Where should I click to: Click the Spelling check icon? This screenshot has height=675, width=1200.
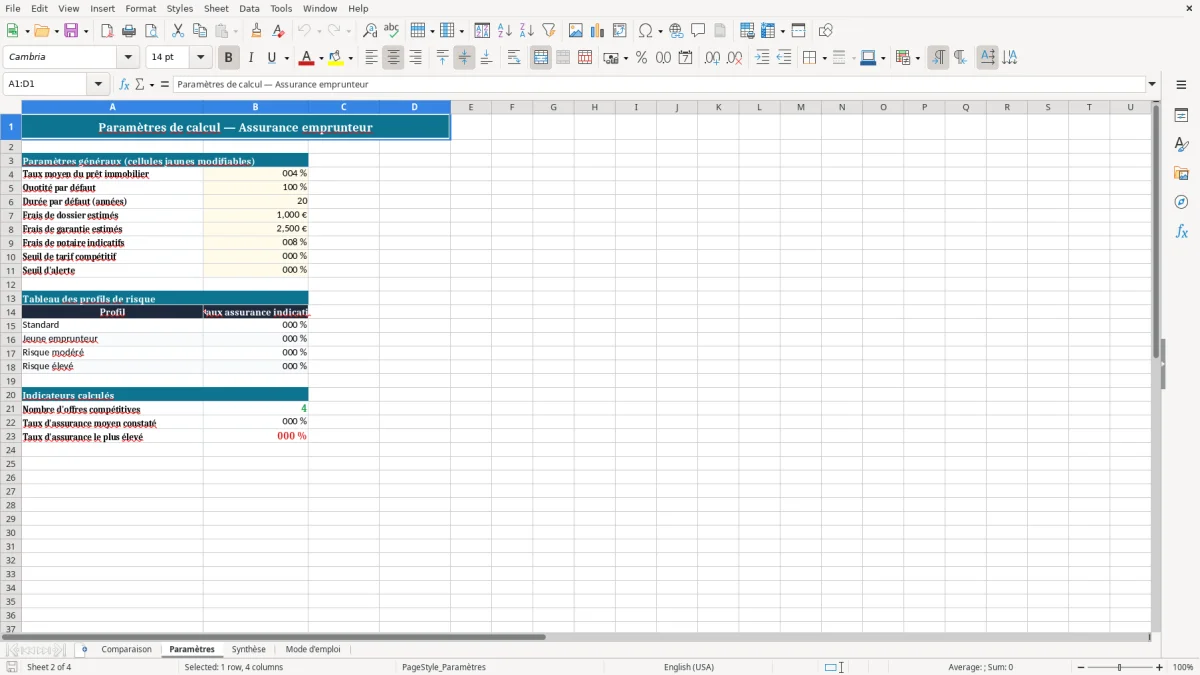click(392, 31)
